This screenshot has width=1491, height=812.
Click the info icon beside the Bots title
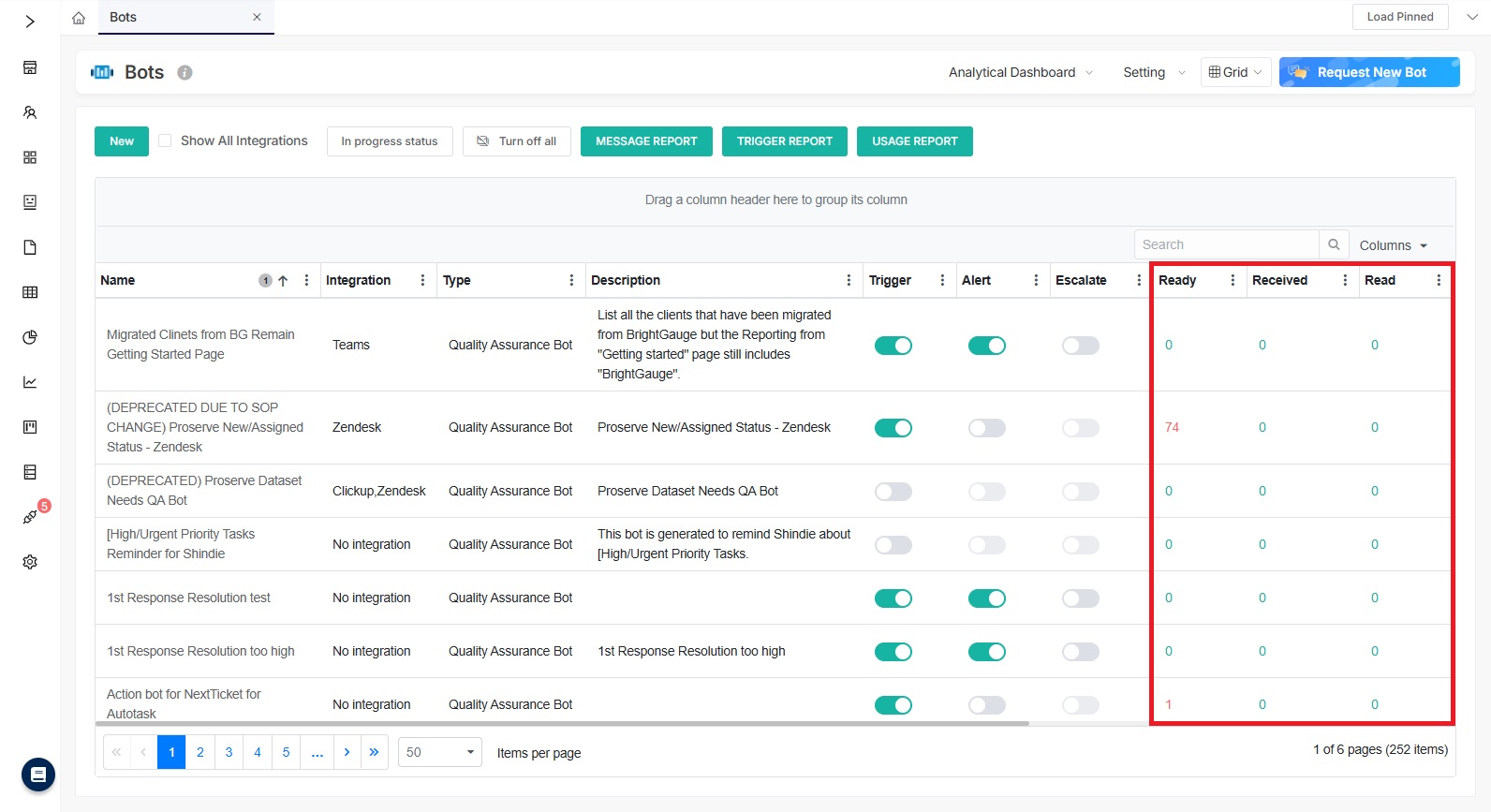tap(185, 72)
